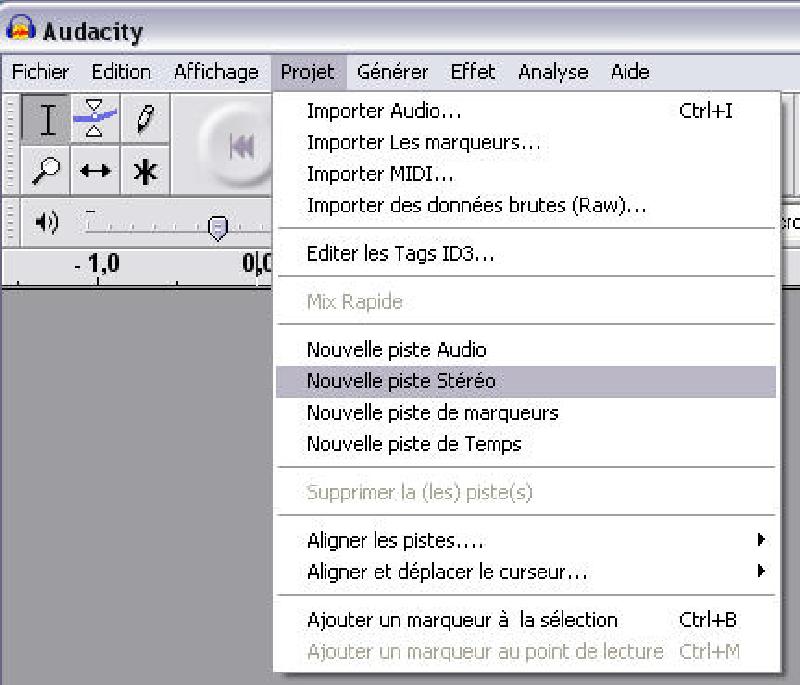Viewport: 800px width, 685px height.
Task: Open the Edition menu
Action: (x=121, y=72)
